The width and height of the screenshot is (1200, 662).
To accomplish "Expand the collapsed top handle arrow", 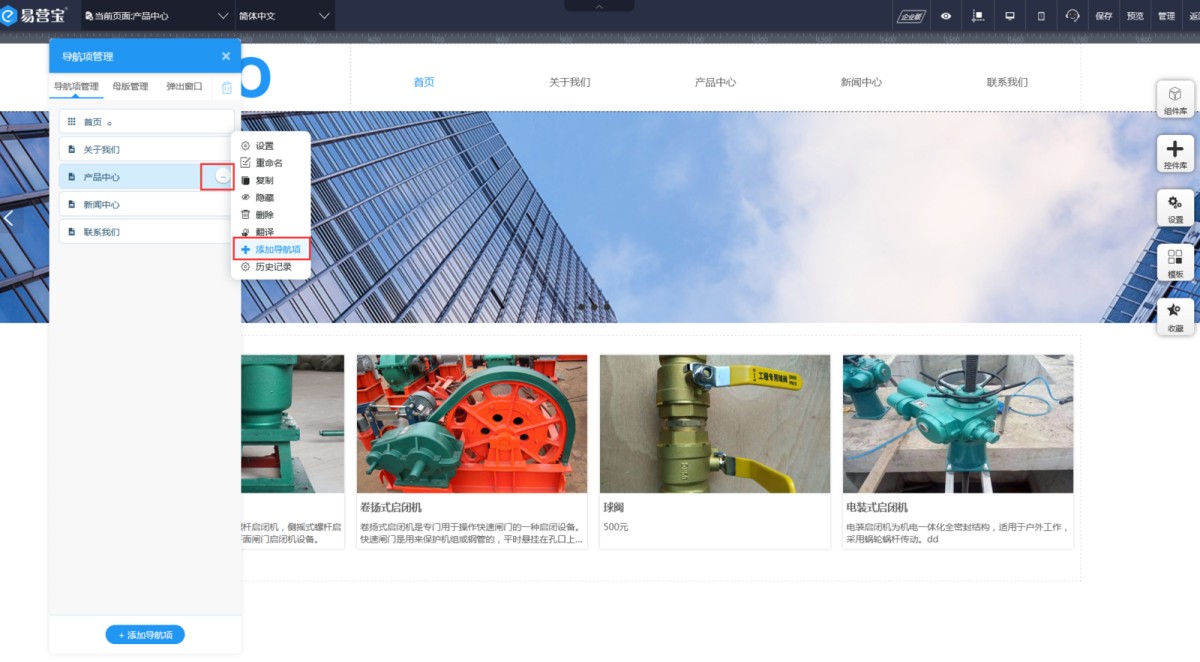I will [599, 6].
